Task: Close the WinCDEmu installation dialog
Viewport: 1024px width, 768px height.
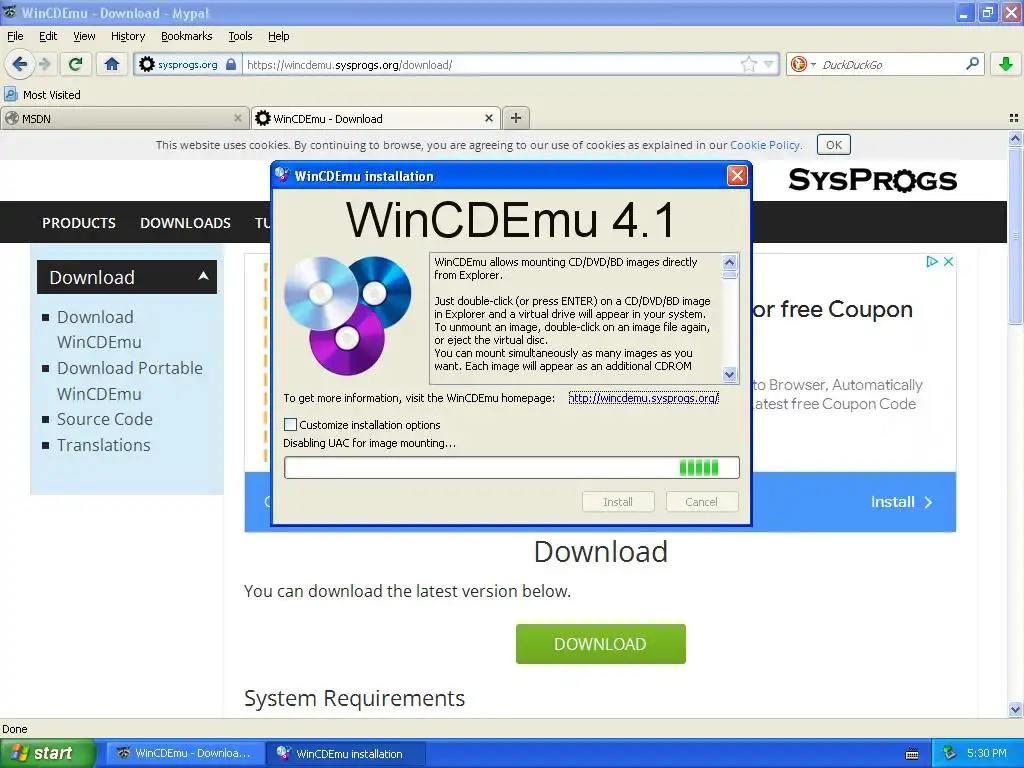Action: pos(737,176)
